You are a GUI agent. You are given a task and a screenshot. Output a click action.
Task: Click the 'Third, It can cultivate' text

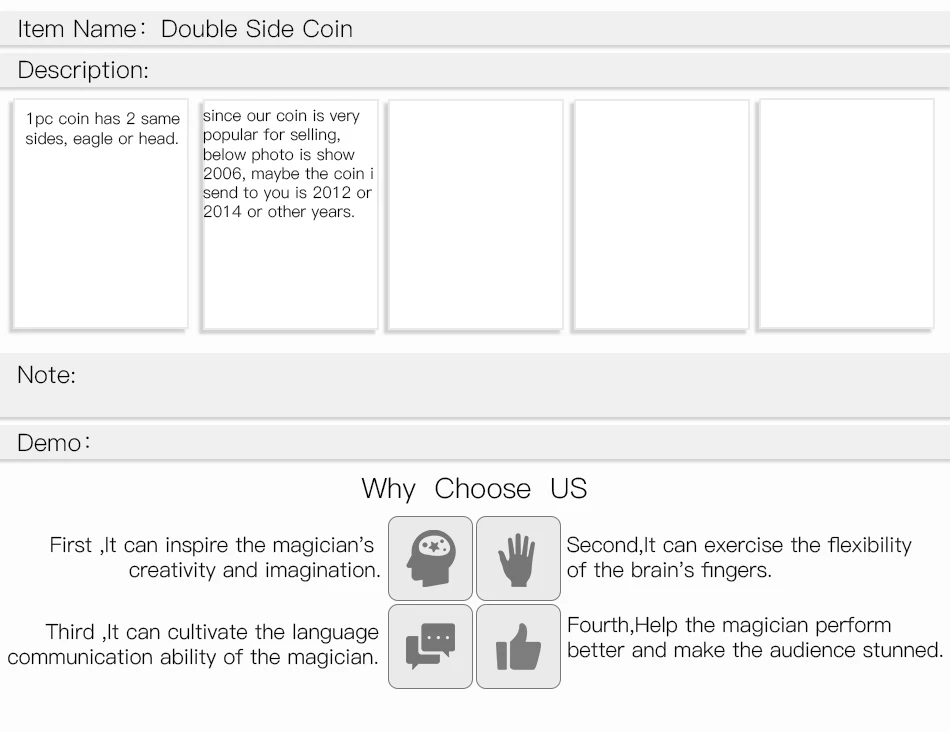coord(193,644)
